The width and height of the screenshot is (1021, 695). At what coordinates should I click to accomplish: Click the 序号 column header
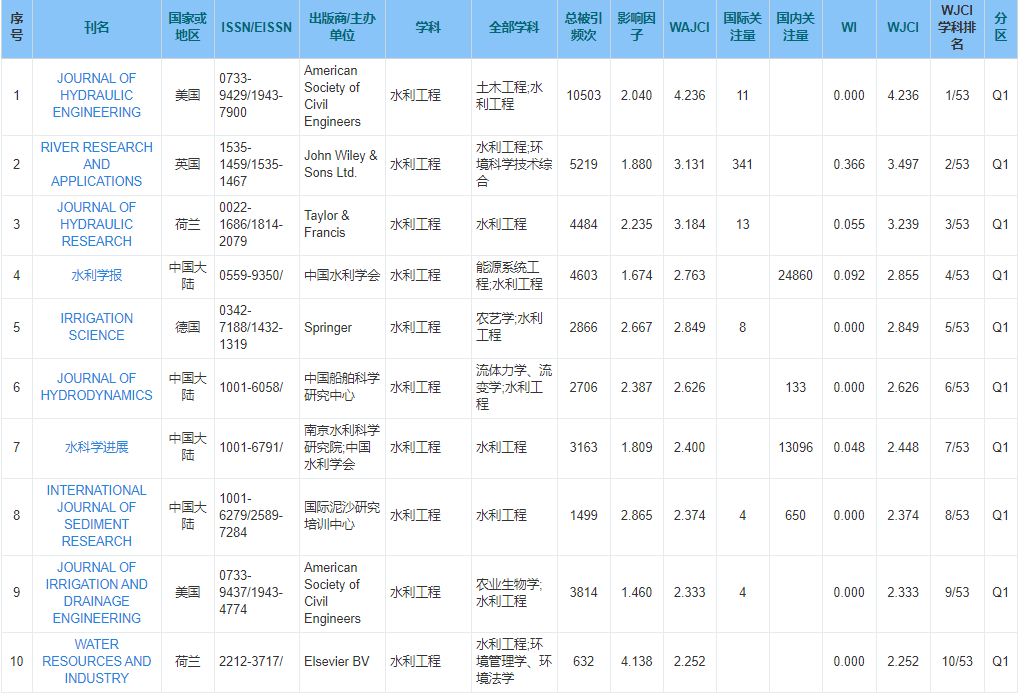(x=16, y=27)
